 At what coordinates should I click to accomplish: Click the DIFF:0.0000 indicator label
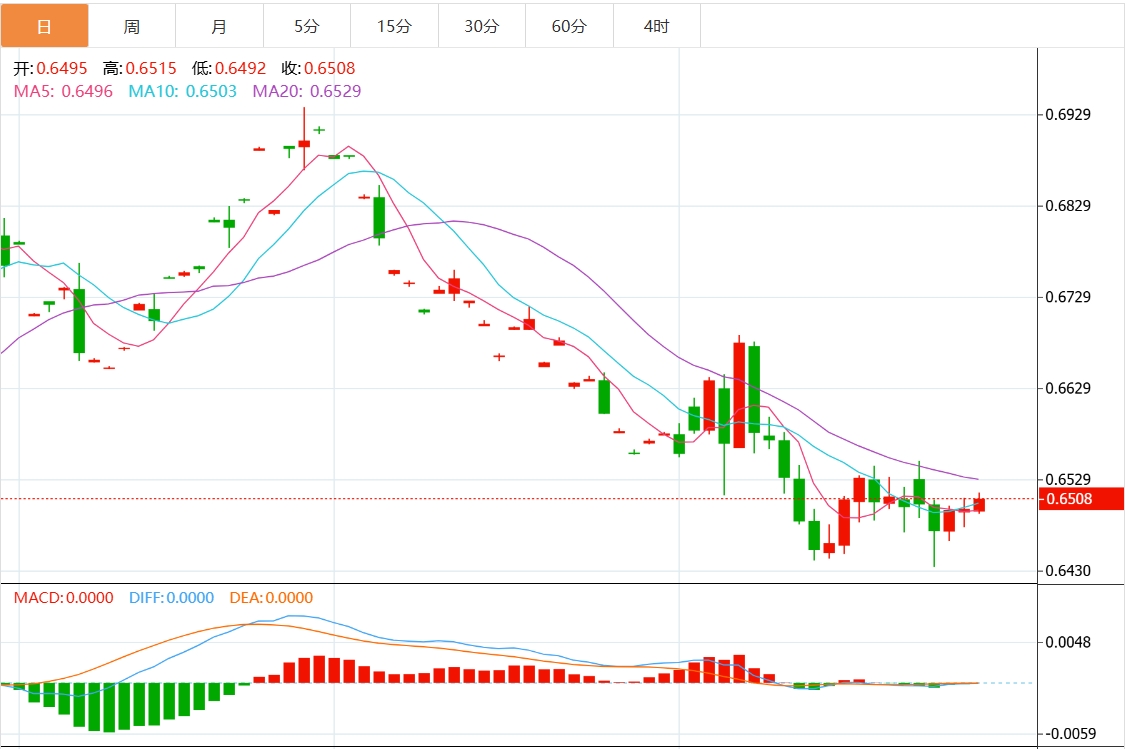tap(171, 598)
